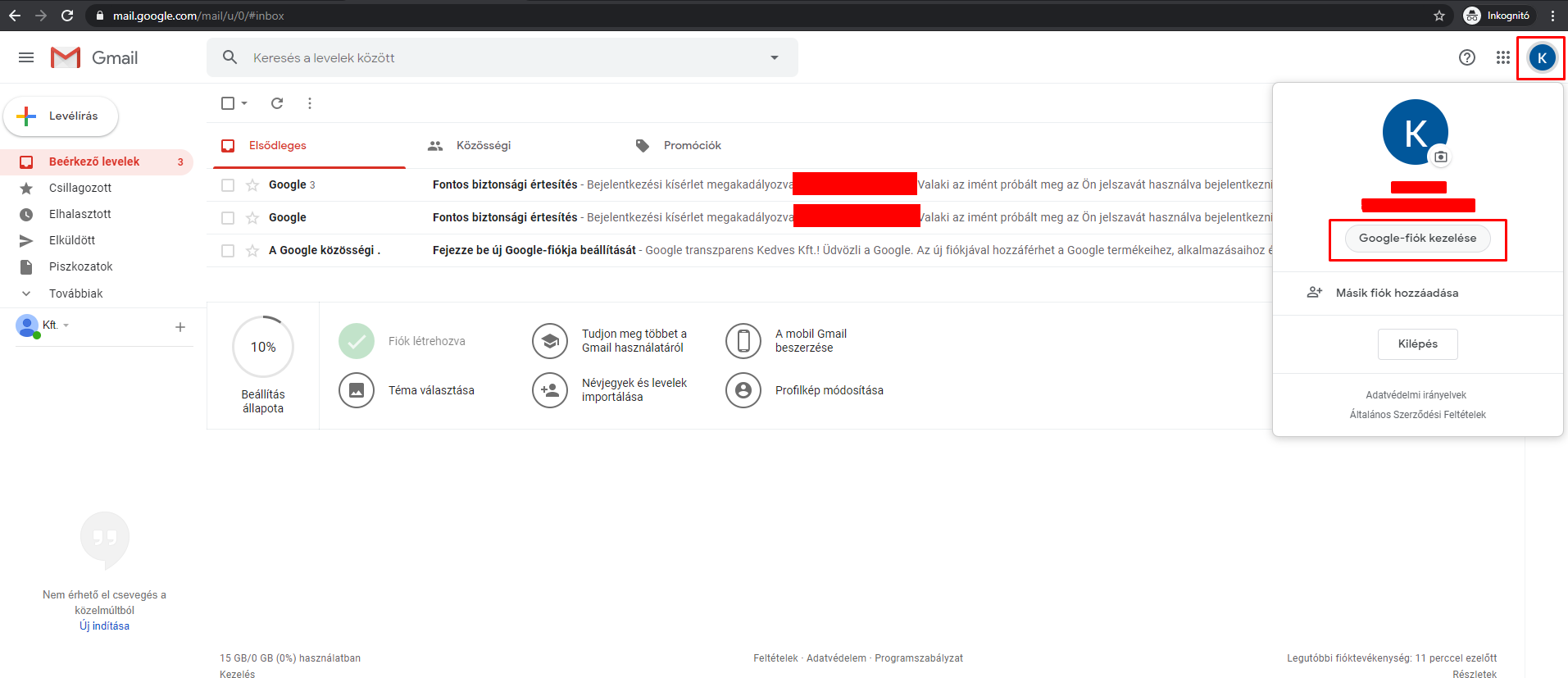Open the Adatvédelmi irányelvek link
Image resolution: width=1568 pixels, height=678 pixels.
coord(1416,395)
